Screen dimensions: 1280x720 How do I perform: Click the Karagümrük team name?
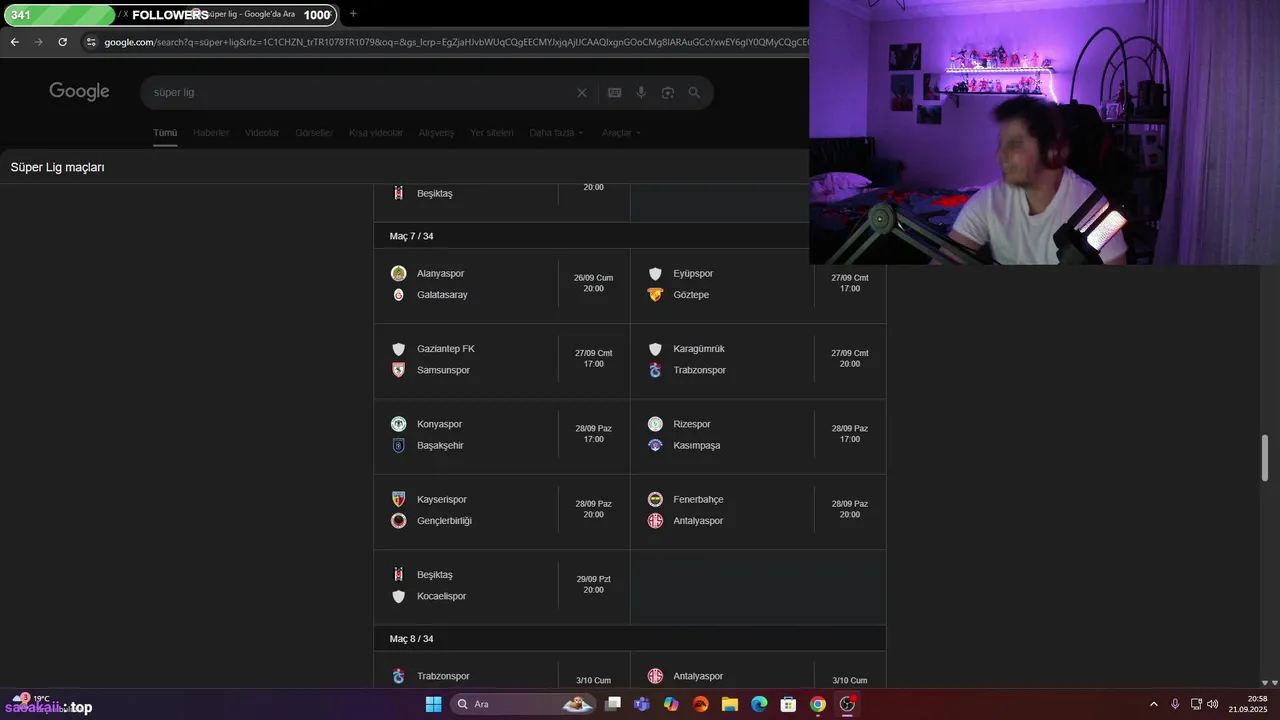pyautogui.click(x=699, y=349)
